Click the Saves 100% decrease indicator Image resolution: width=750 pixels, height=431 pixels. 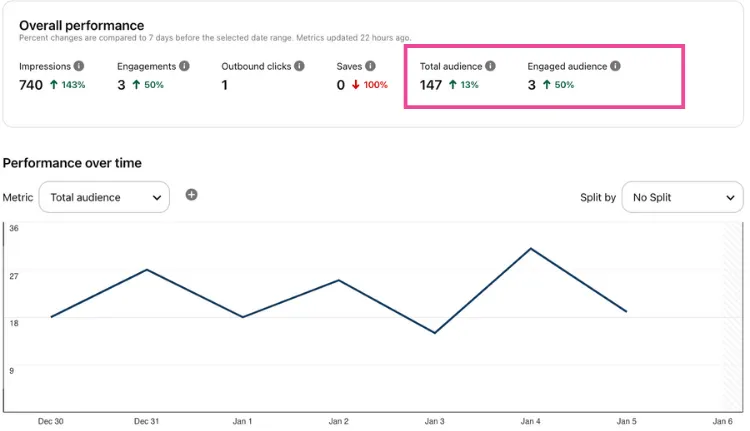point(369,85)
